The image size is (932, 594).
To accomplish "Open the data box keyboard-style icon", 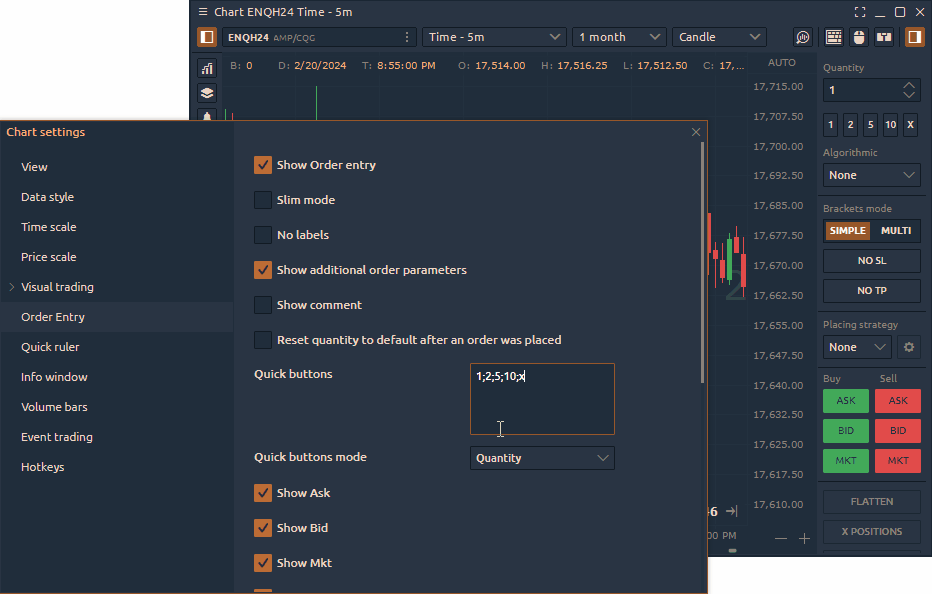I will [833, 37].
